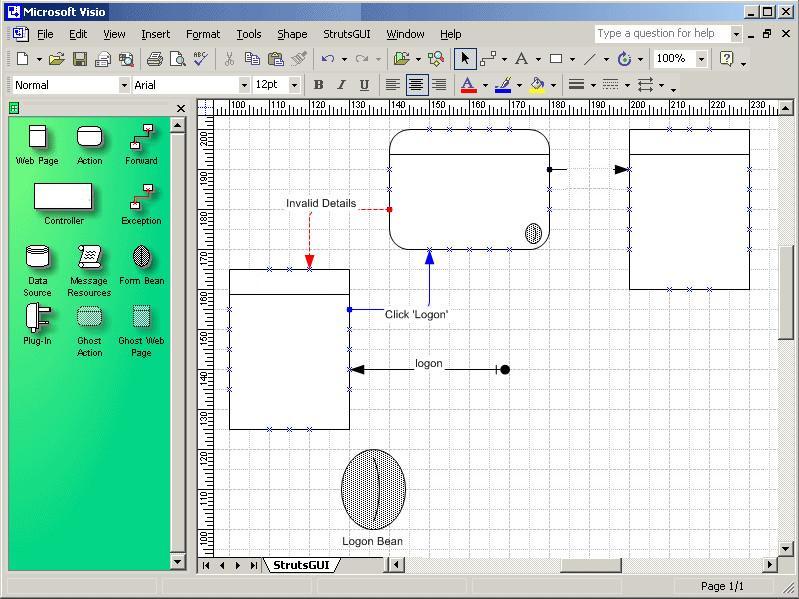The height and width of the screenshot is (599, 799).
Task: Expand the Rectangle tool options arrow
Action: (572, 60)
